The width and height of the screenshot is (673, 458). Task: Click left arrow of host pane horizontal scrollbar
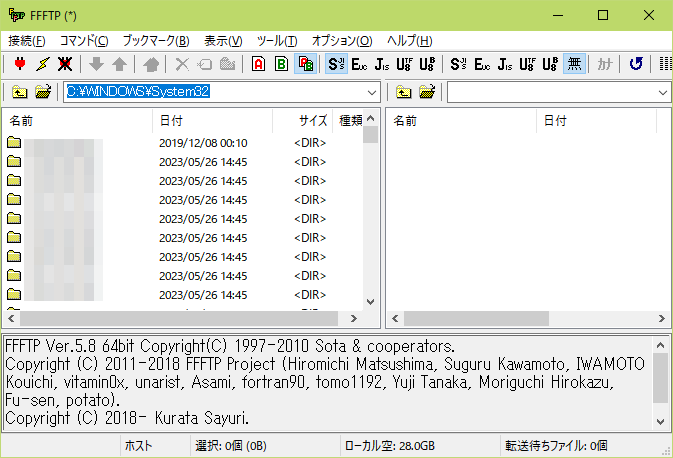click(395, 318)
